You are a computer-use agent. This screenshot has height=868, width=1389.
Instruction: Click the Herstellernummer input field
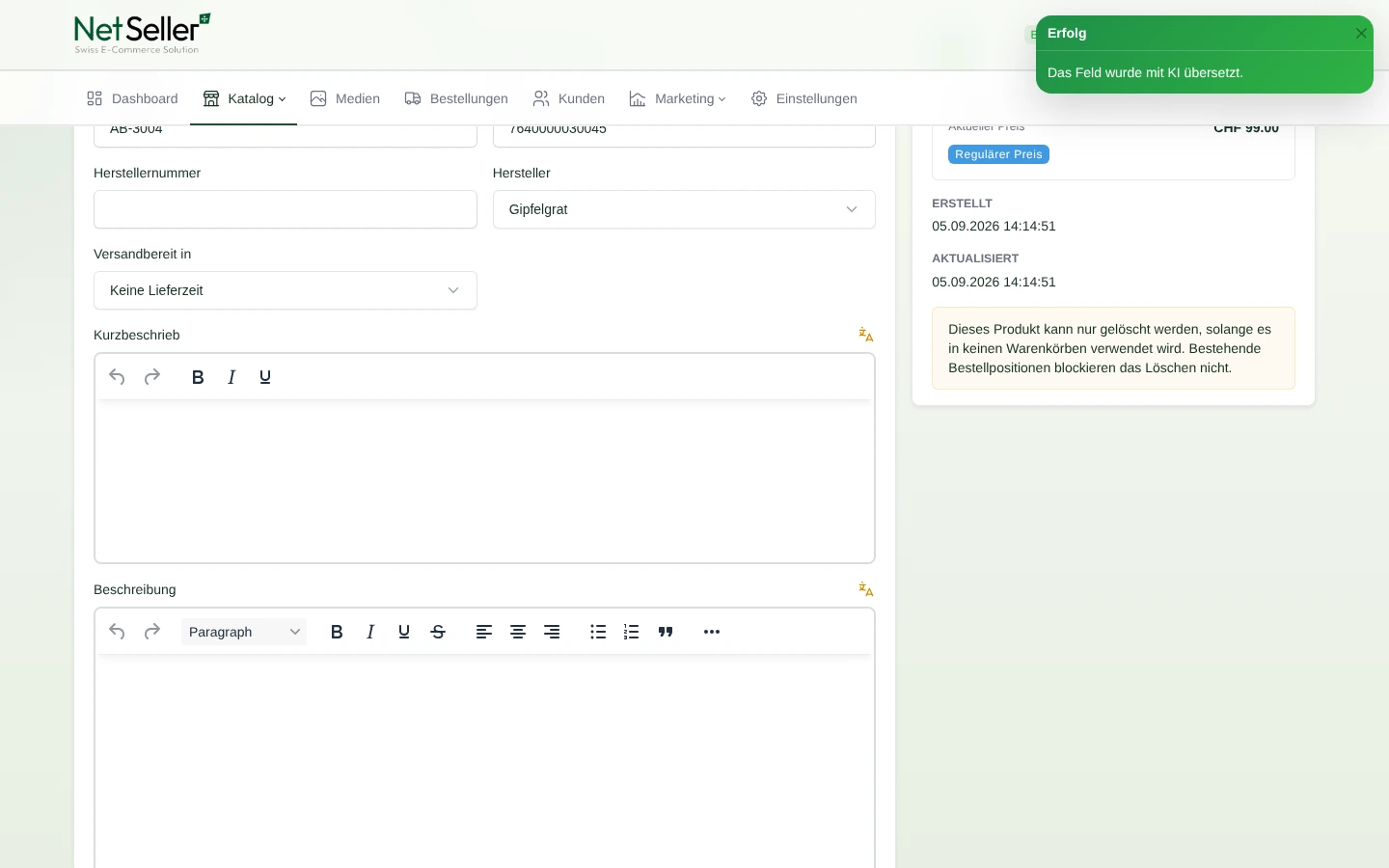286,209
